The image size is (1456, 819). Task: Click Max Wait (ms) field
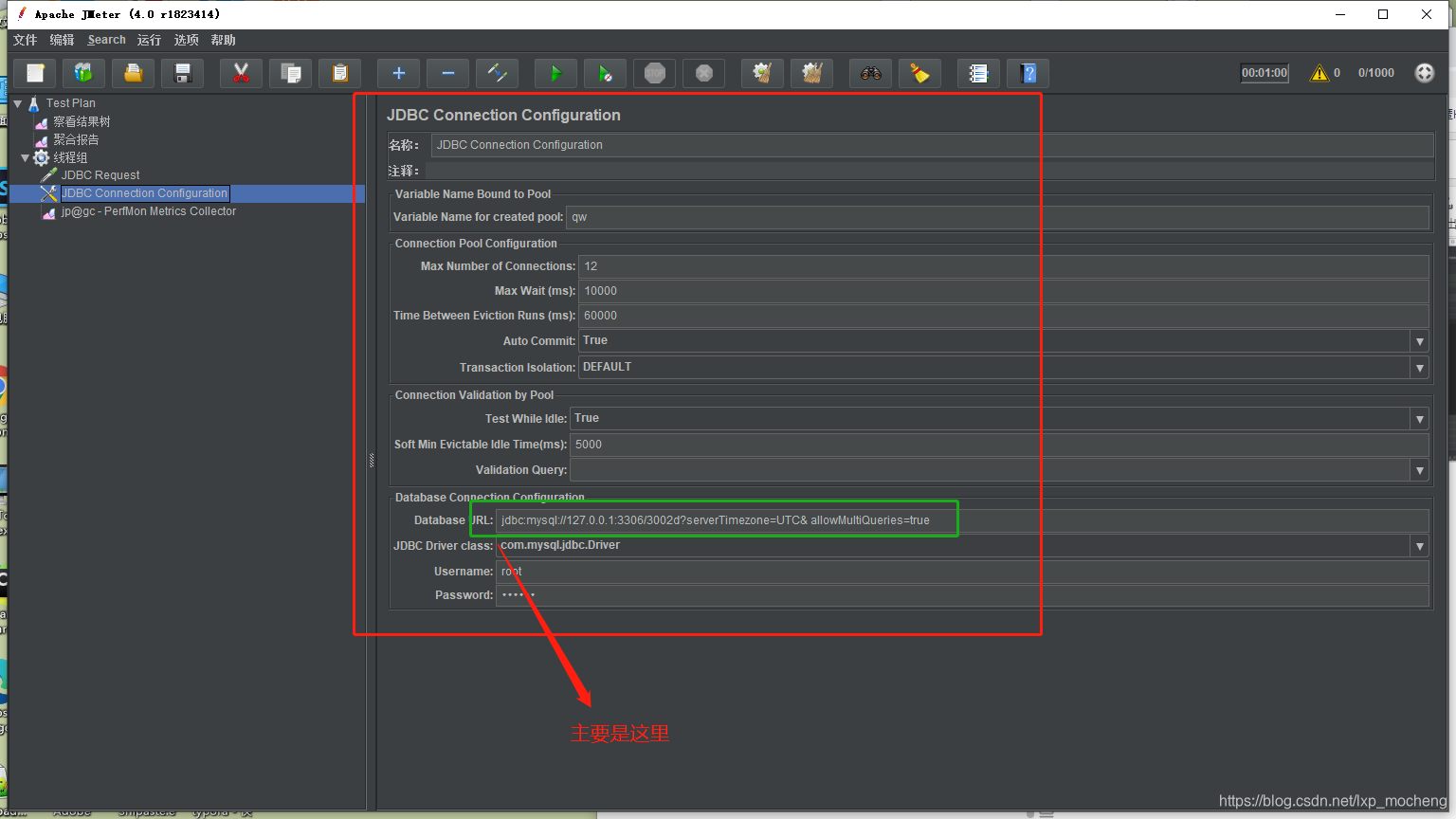(1004, 291)
